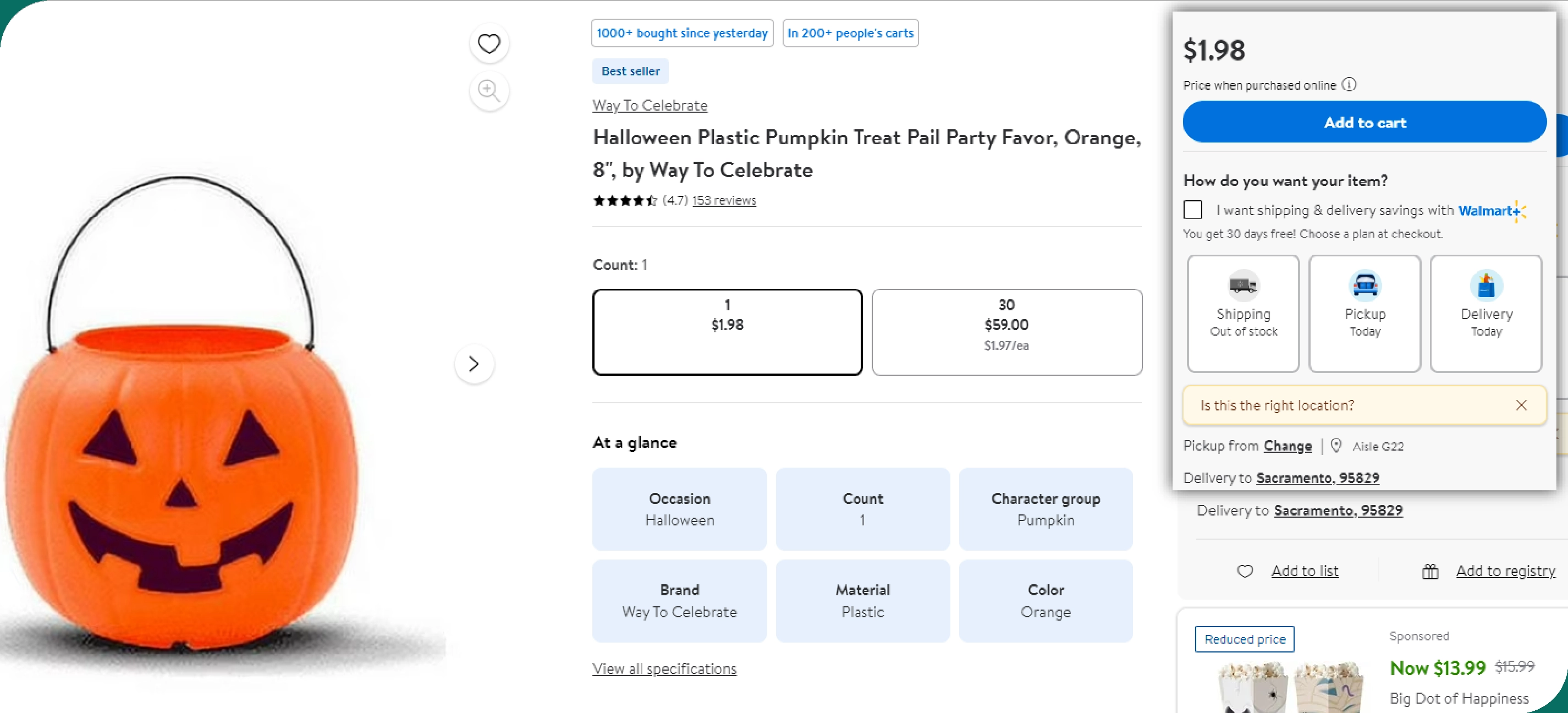Dismiss the right location banner
The height and width of the screenshot is (713, 1568).
point(1522,404)
